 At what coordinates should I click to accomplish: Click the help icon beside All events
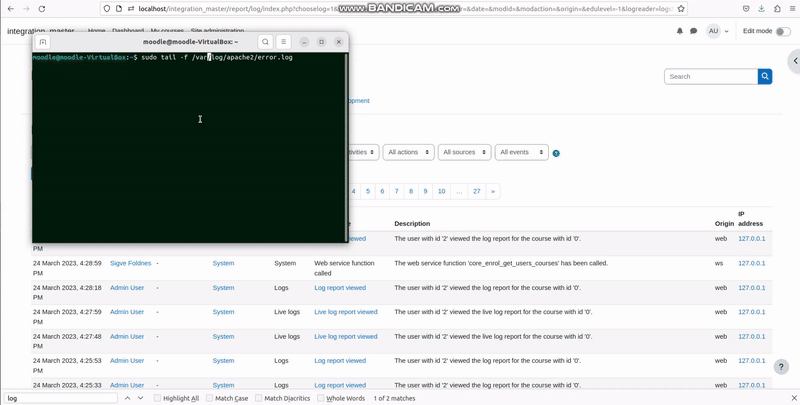pos(556,153)
